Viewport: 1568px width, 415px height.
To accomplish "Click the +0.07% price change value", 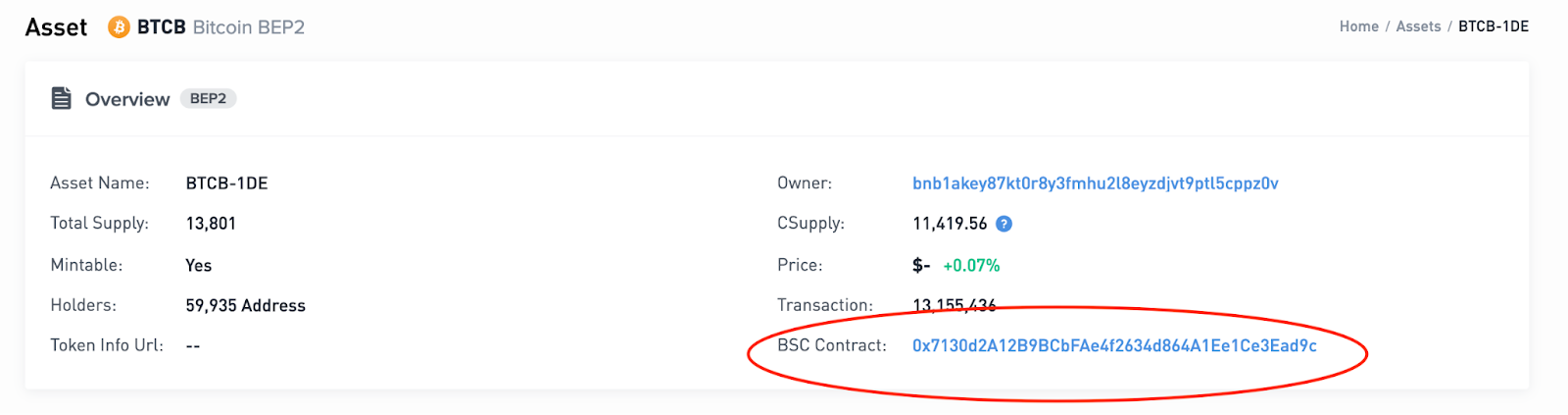I will click(971, 265).
